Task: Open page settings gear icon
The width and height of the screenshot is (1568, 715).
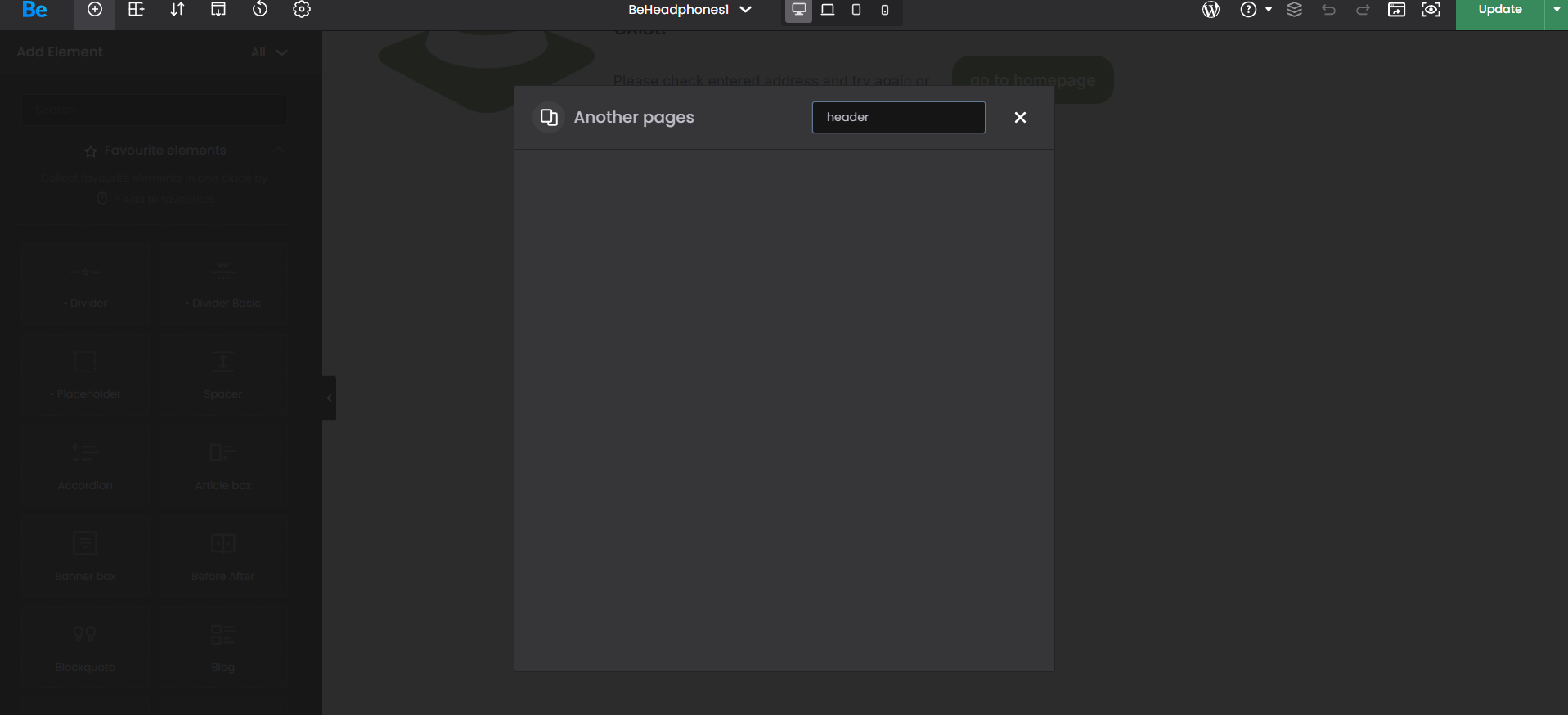Action: tap(302, 10)
